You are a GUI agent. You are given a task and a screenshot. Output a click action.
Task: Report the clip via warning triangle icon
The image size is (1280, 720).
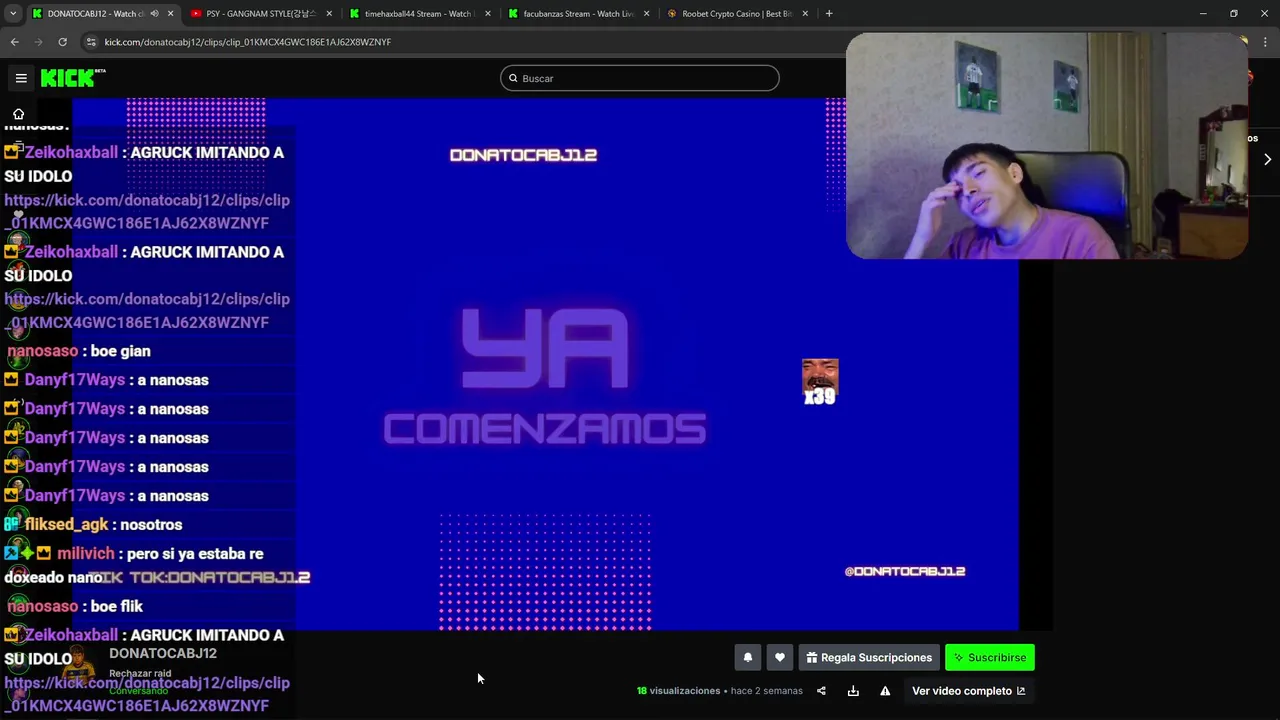(885, 691)
